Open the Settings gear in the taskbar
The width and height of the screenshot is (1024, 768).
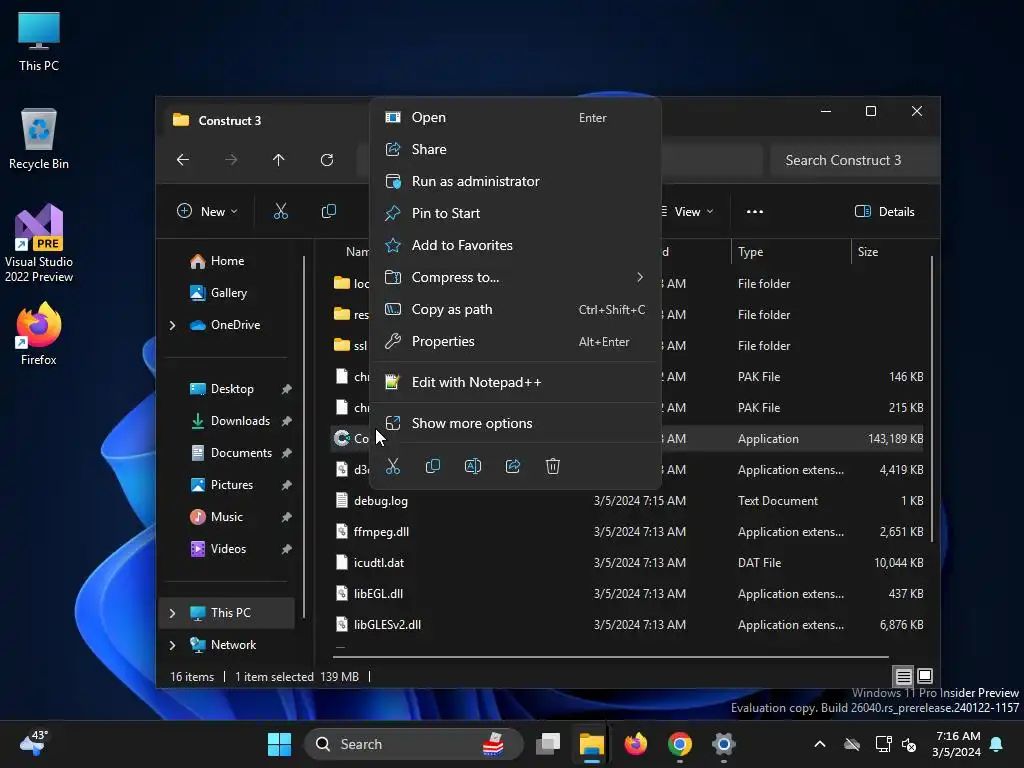(x=724, y=744)
